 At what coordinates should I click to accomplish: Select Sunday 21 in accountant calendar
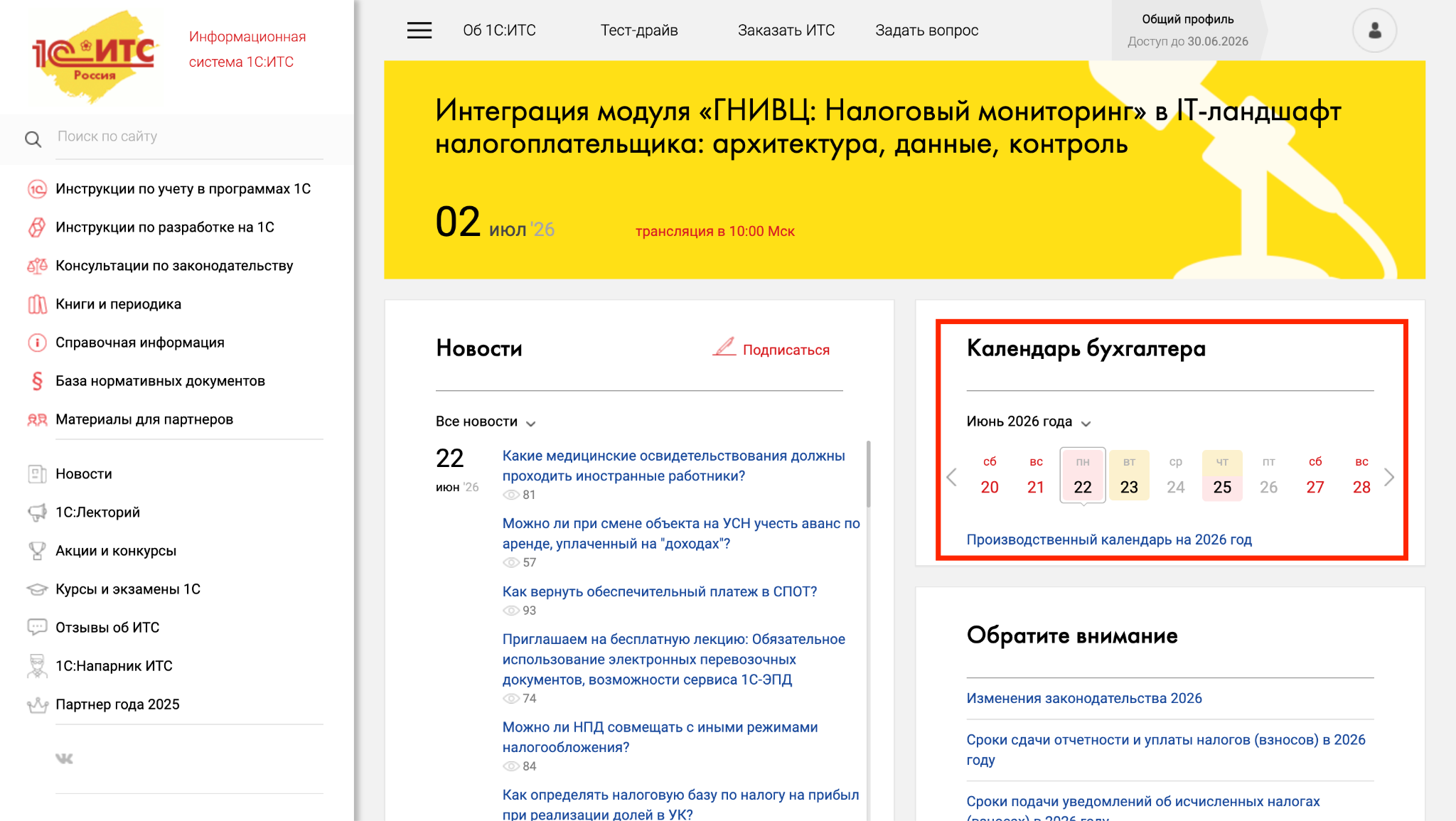point(1036,475)
